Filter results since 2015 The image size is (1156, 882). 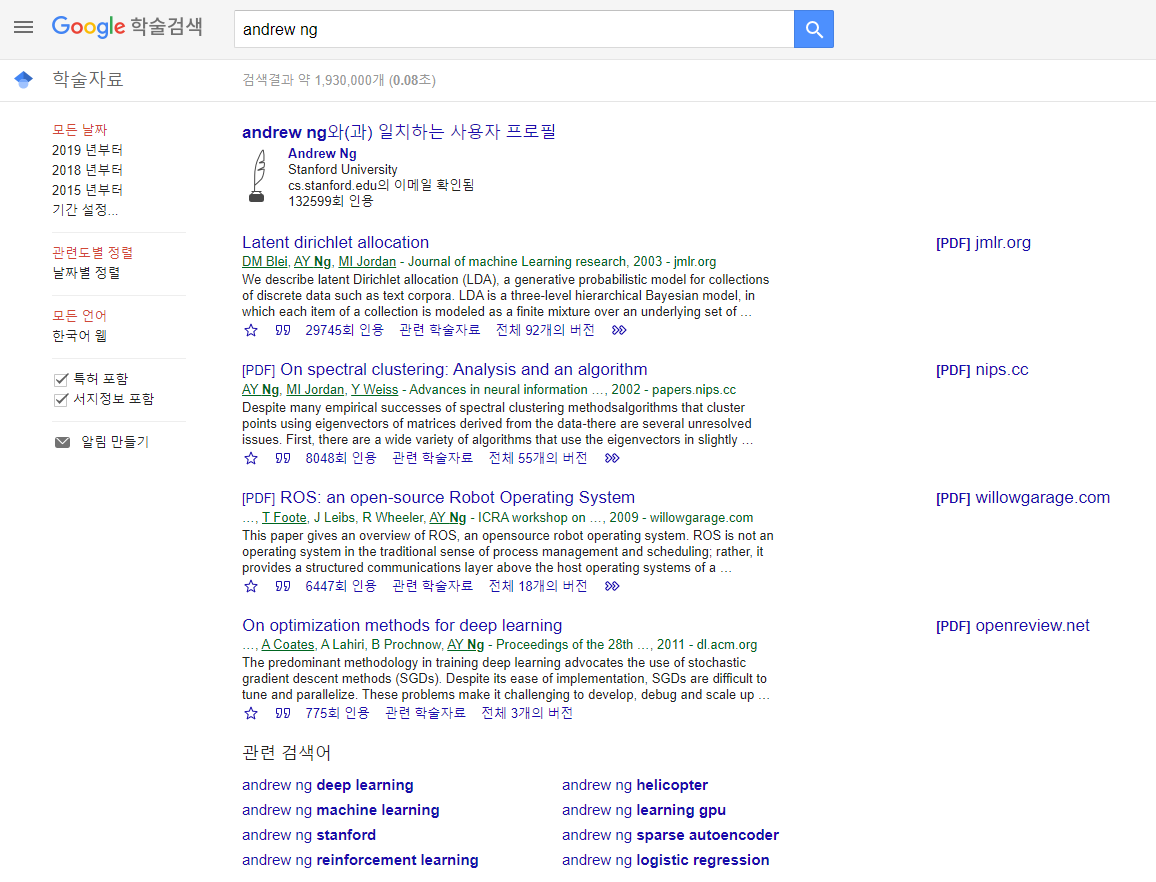(87, 190)
